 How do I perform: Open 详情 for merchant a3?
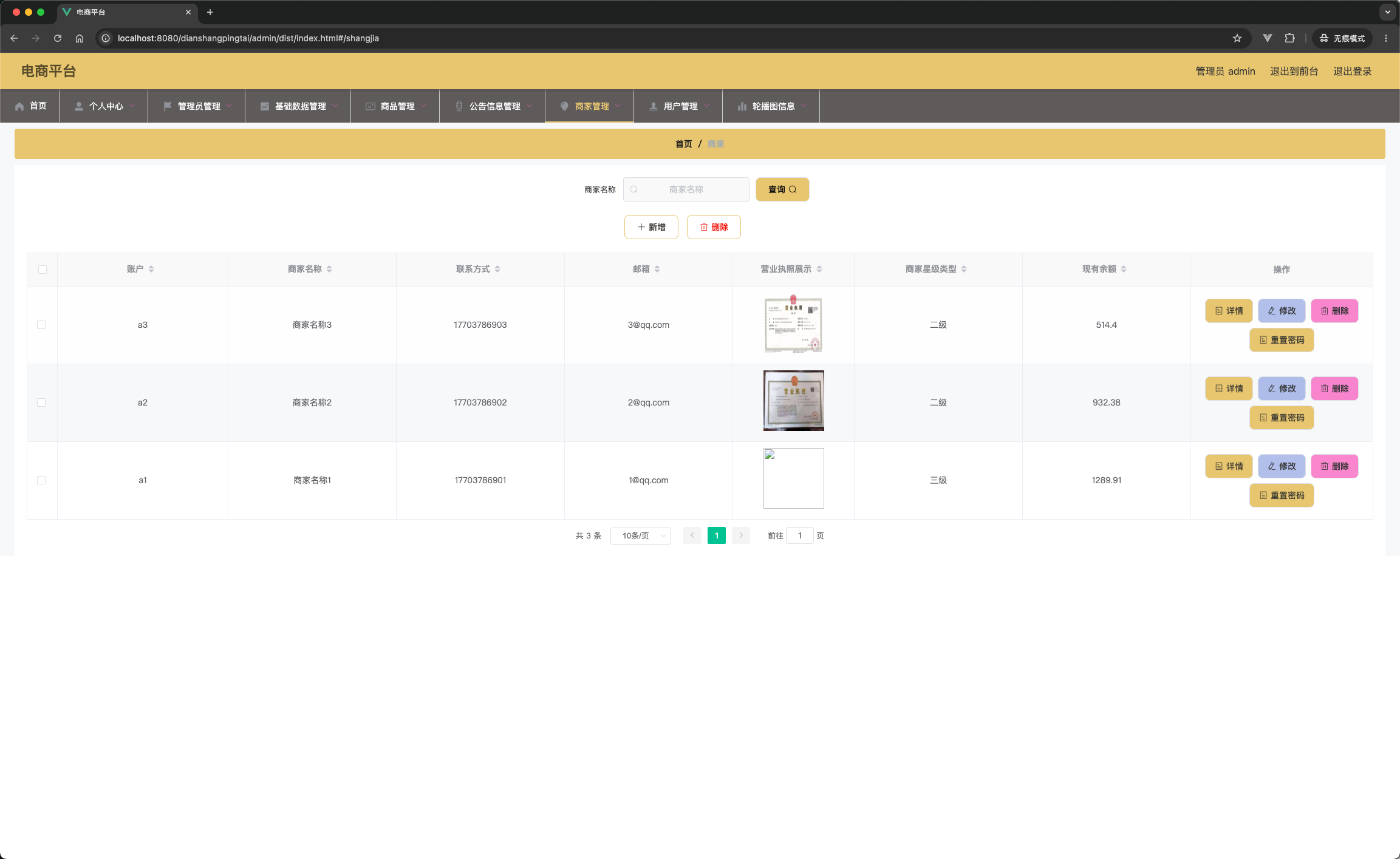tap(1229, 311)
